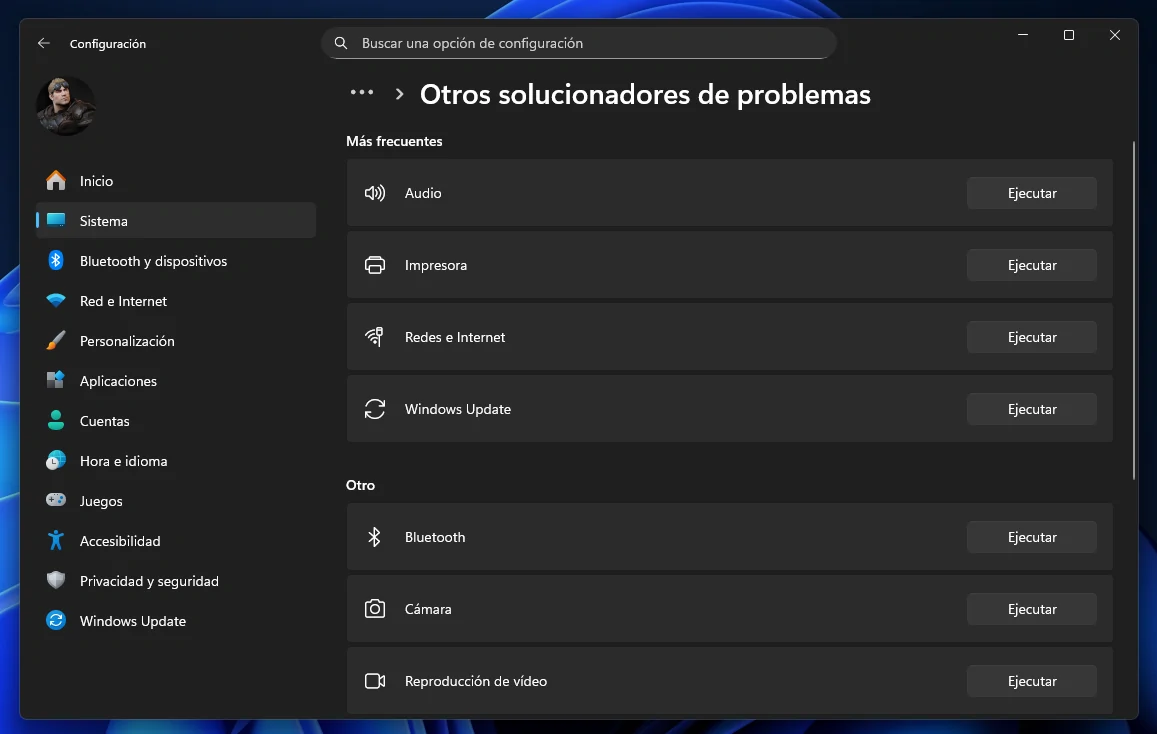1157x734 pixels.
Task: Click the Windows Update troubleshooter row label
Action: [x=457, y=409]
